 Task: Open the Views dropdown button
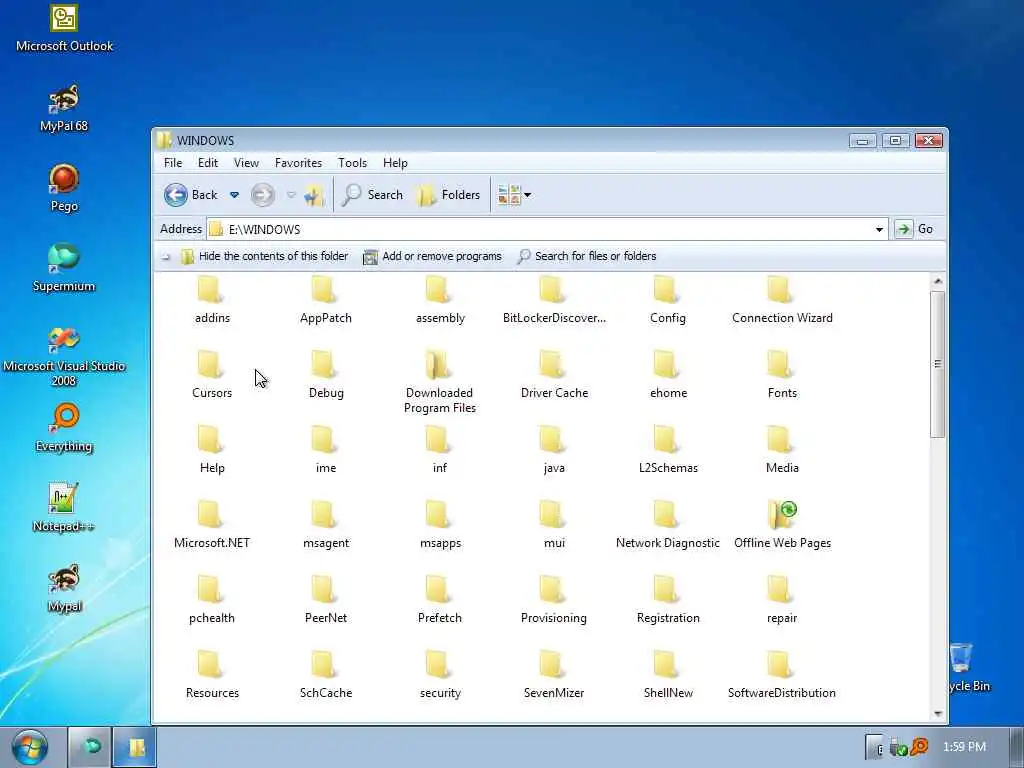tap(515, 195)
